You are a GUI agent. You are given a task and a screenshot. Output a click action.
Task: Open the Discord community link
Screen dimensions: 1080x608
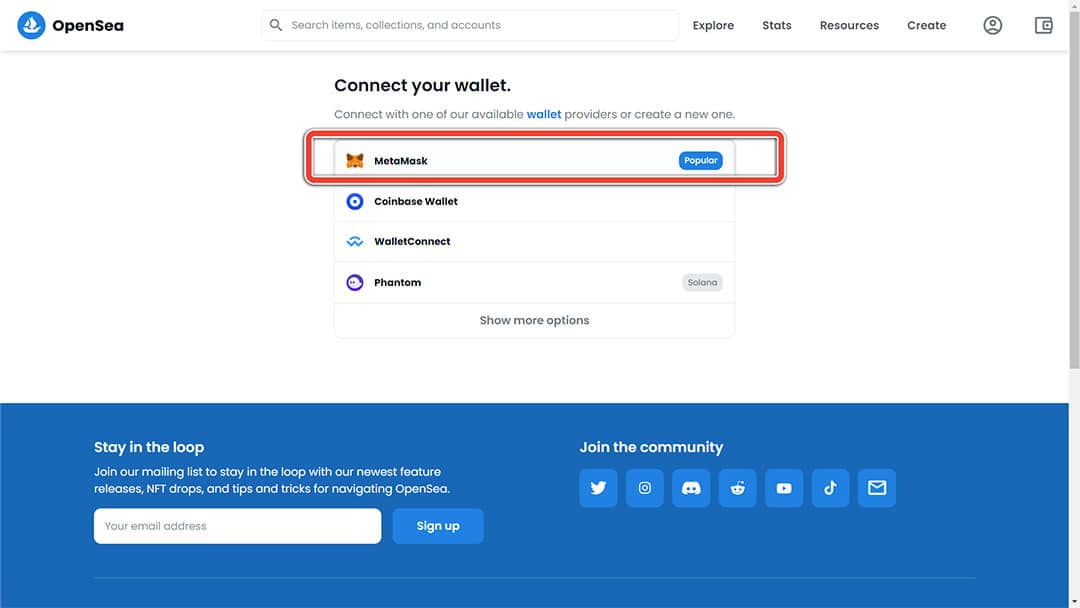coord(691,488)
